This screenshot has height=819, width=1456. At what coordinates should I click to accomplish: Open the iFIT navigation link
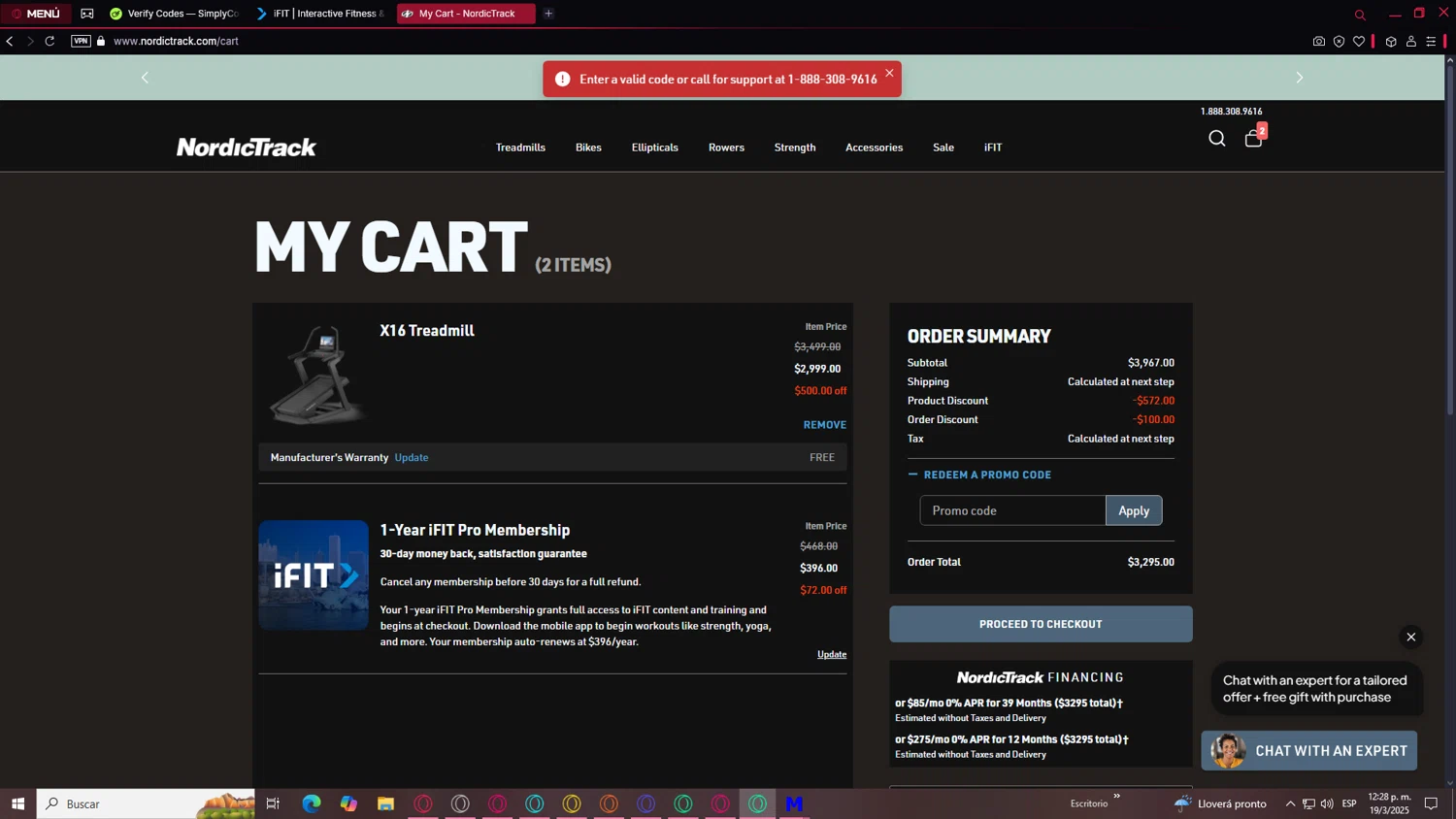click(x=993, y=147)
